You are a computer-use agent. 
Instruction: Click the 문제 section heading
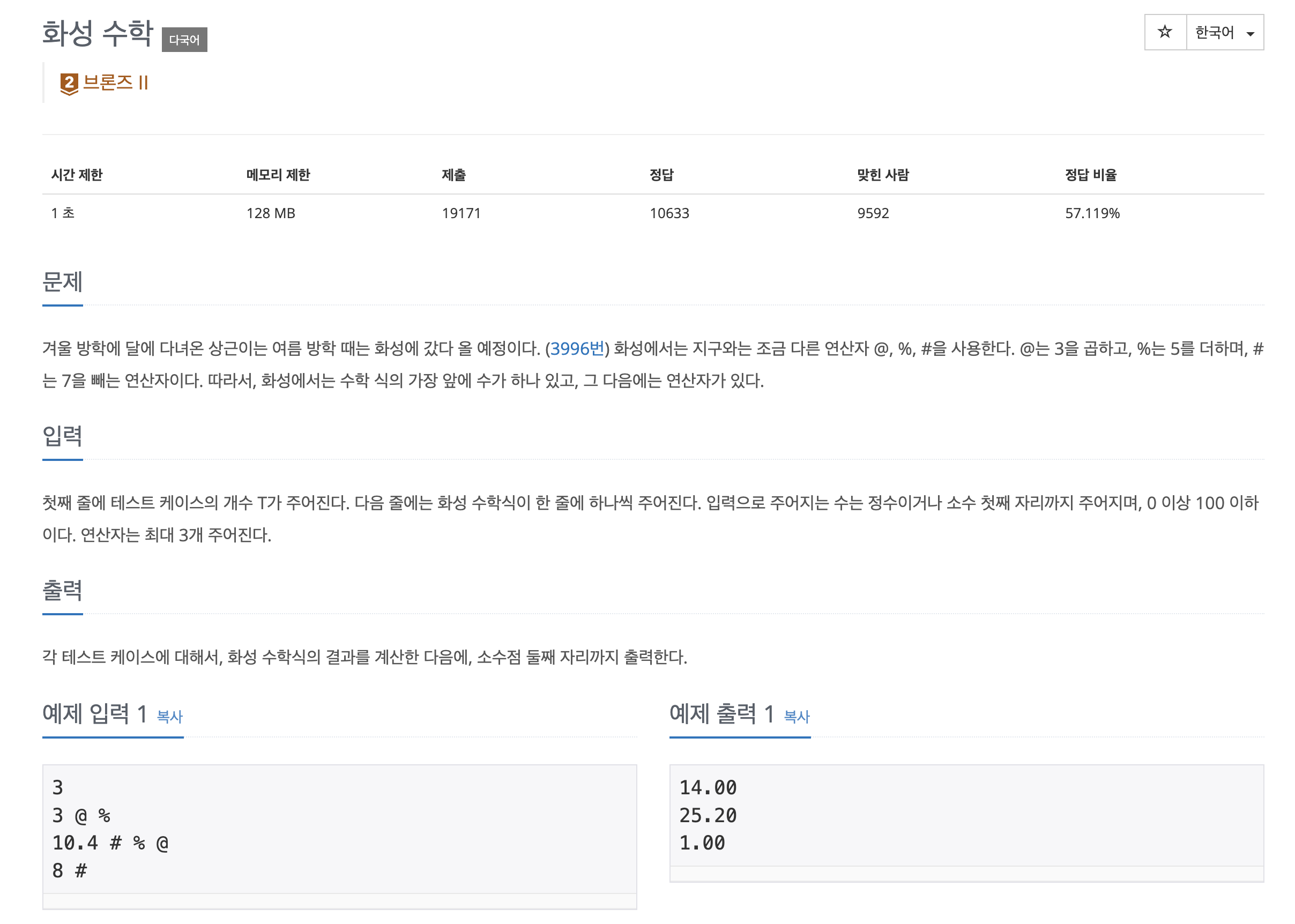coord(62,283)
